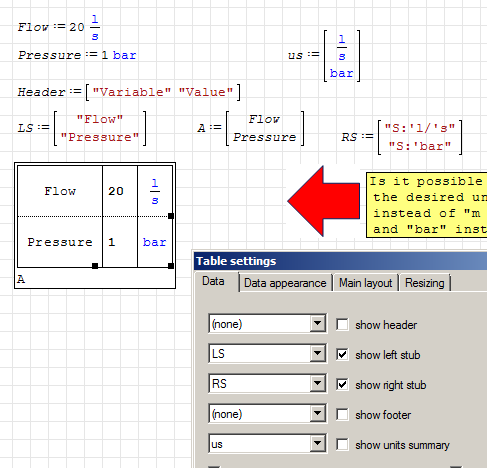Click the l/s unit in the table

(155, 191)
